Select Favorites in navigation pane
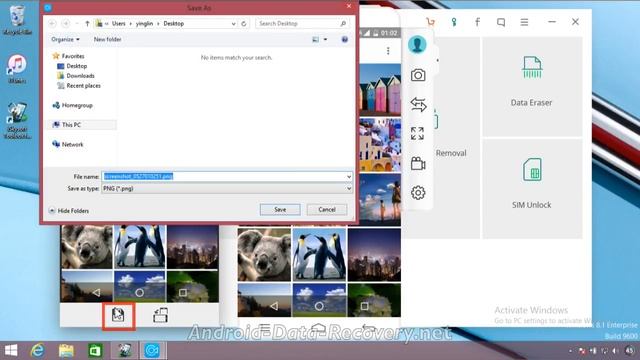640x360 pixels. (x=69, y=56)
